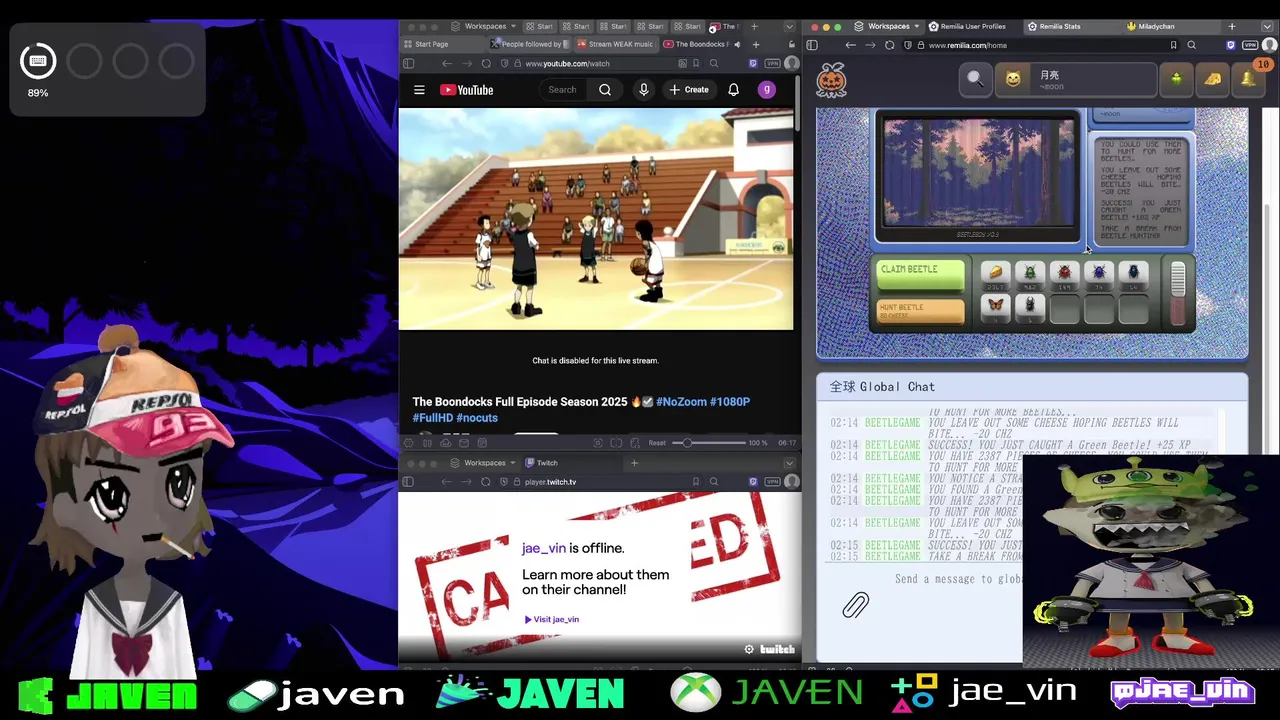
Task: Click the YouTube Create button
Action: click(x=689, y=90)
